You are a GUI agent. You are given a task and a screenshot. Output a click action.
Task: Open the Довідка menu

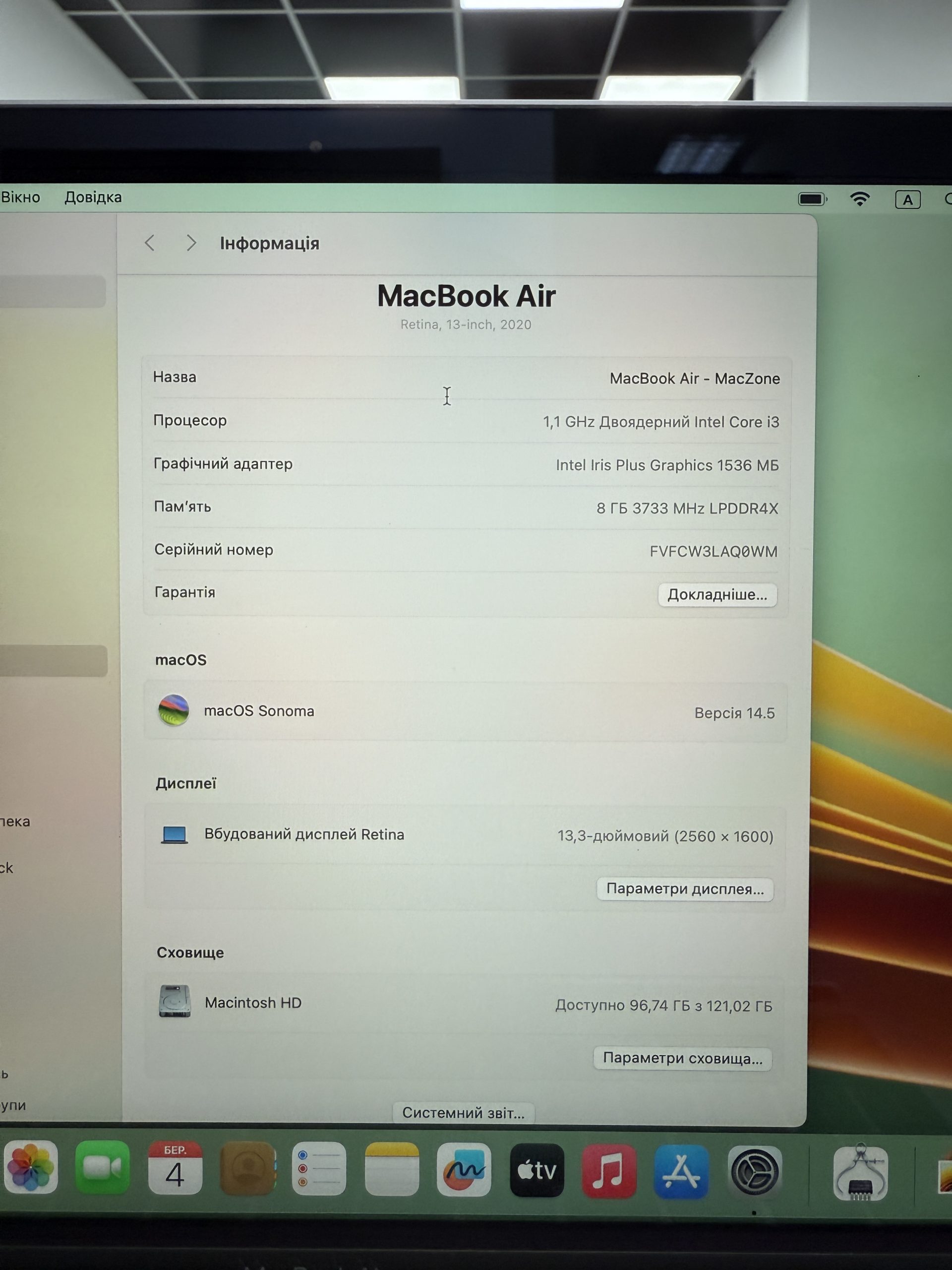93,197
